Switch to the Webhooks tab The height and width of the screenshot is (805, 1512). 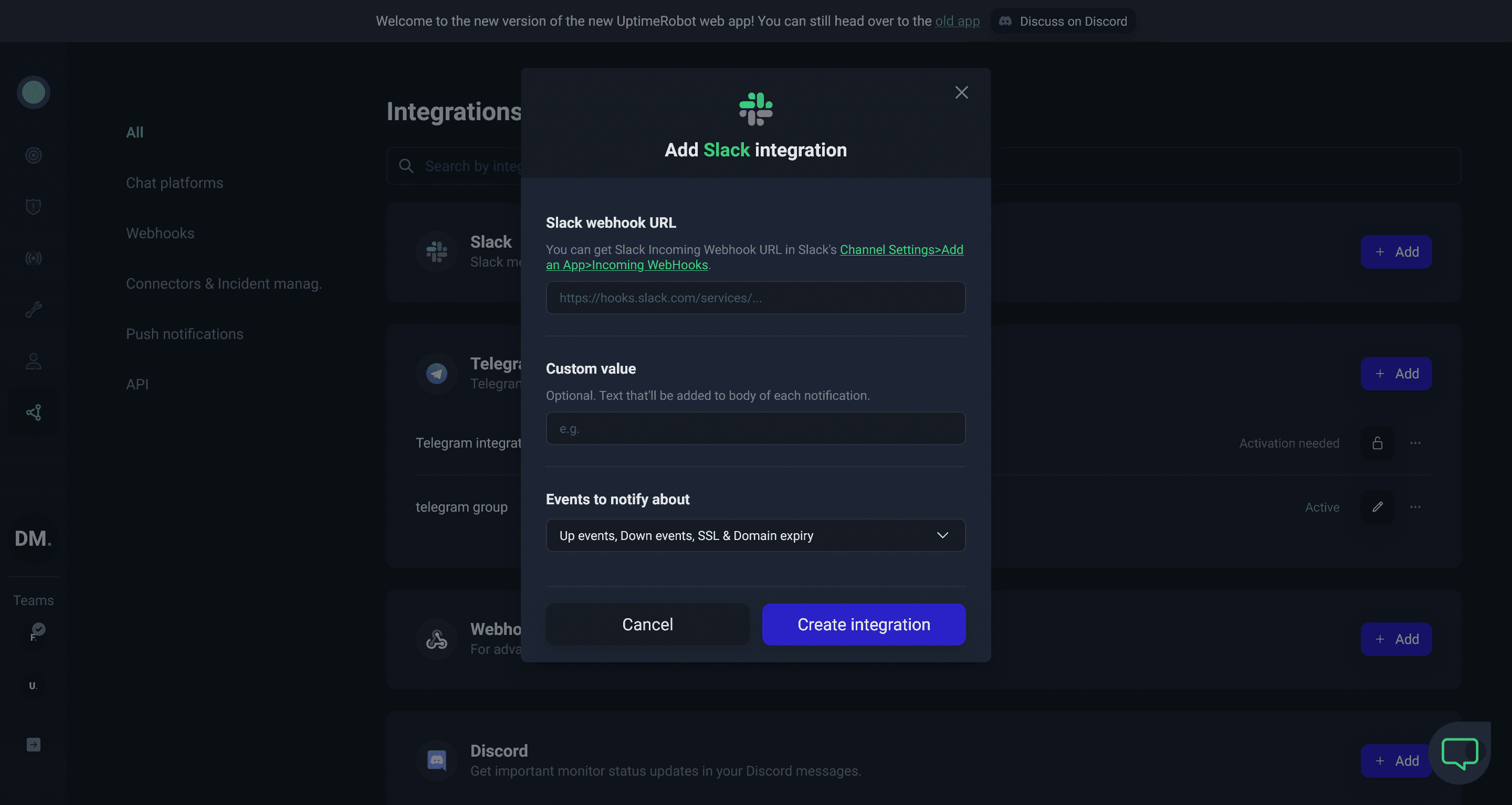tap(160, 233)
